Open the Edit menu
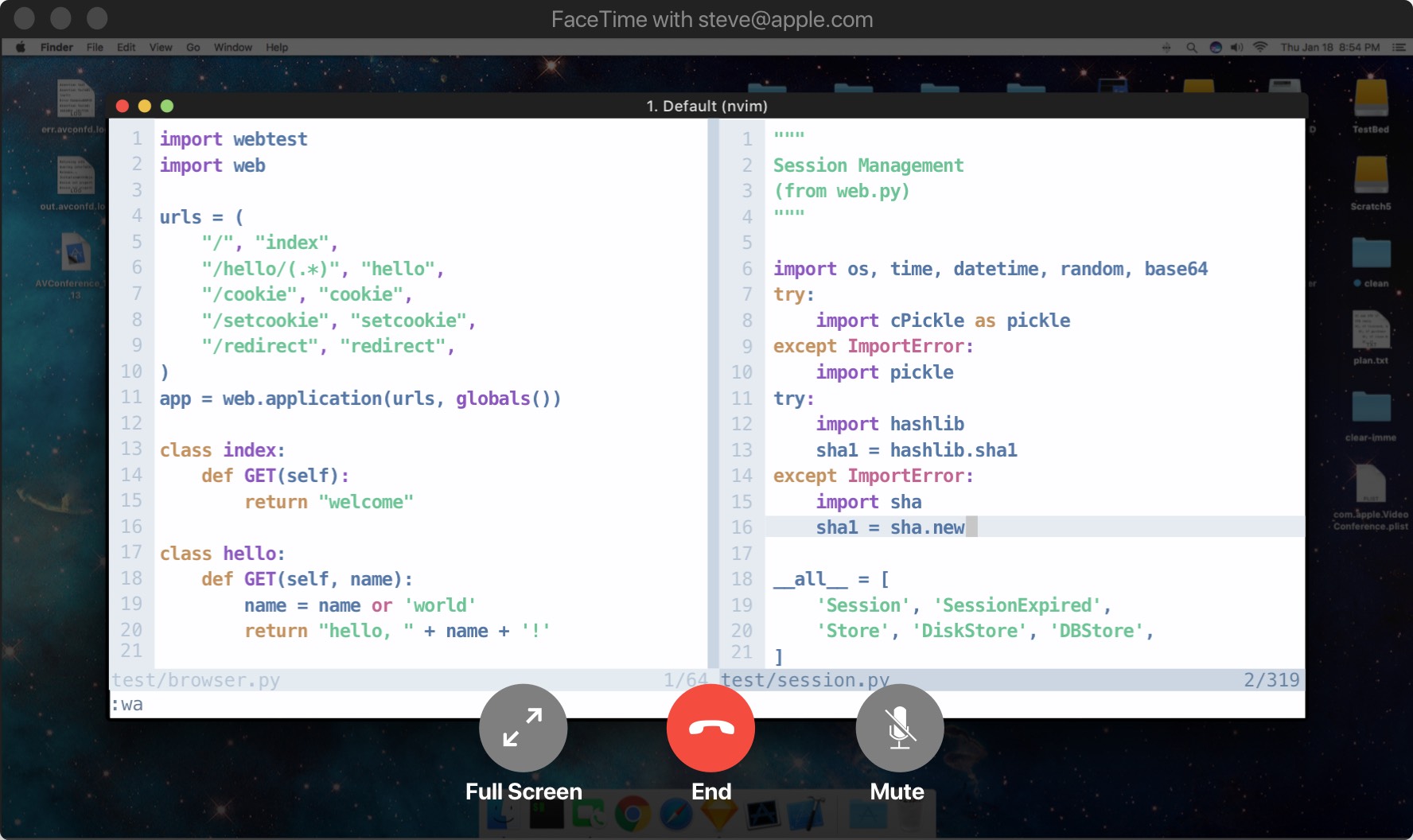1413x840 pixels. pyautogui.click(x=126, y=47)
